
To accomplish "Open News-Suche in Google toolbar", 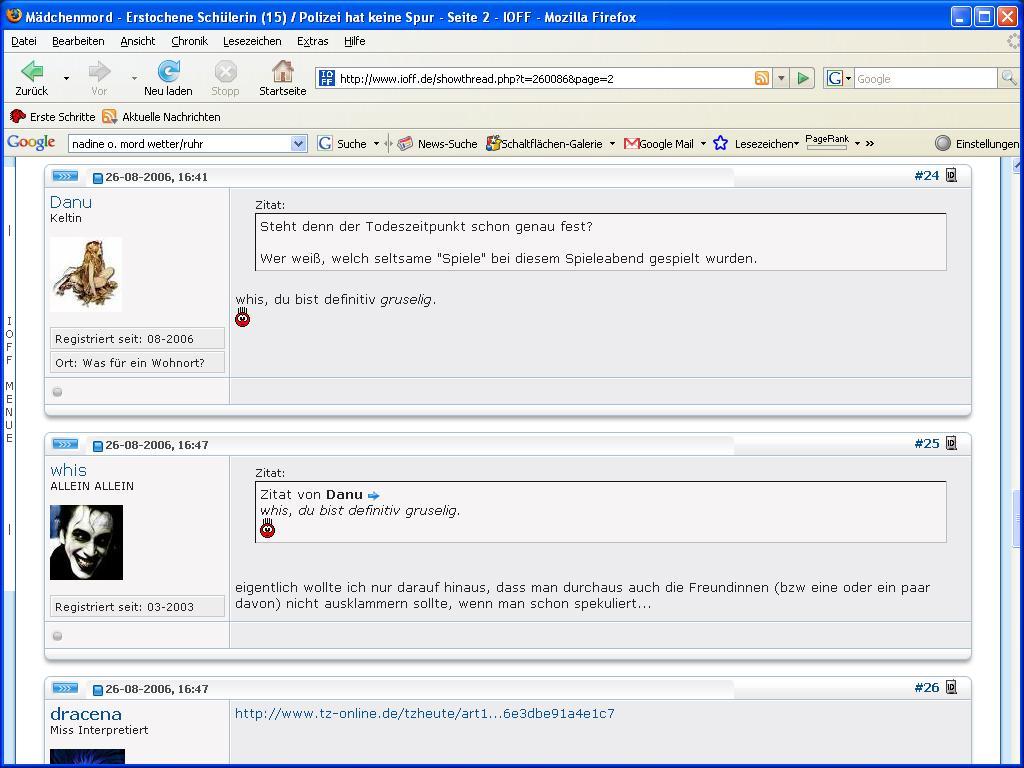I will click(x=438, y=144).
